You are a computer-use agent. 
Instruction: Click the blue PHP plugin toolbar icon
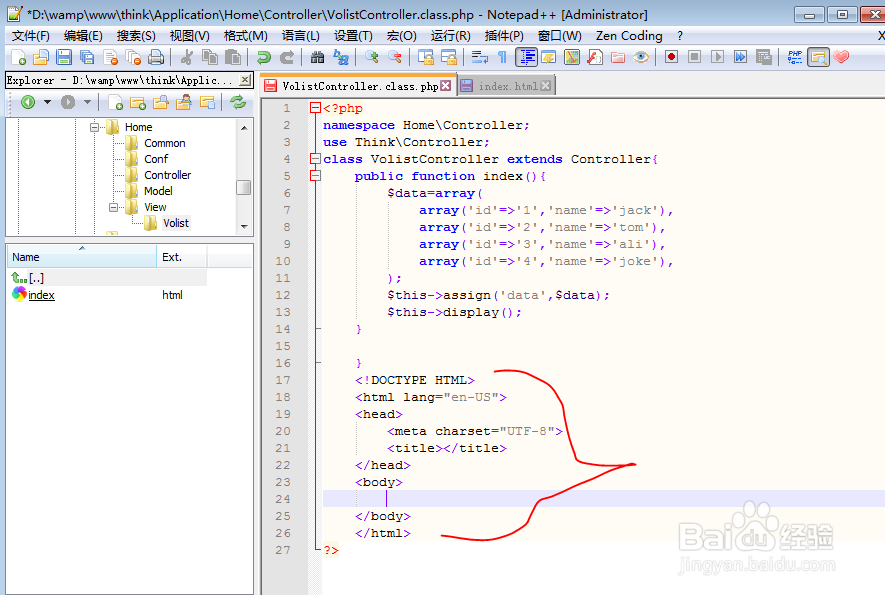(x=795, y=57)
